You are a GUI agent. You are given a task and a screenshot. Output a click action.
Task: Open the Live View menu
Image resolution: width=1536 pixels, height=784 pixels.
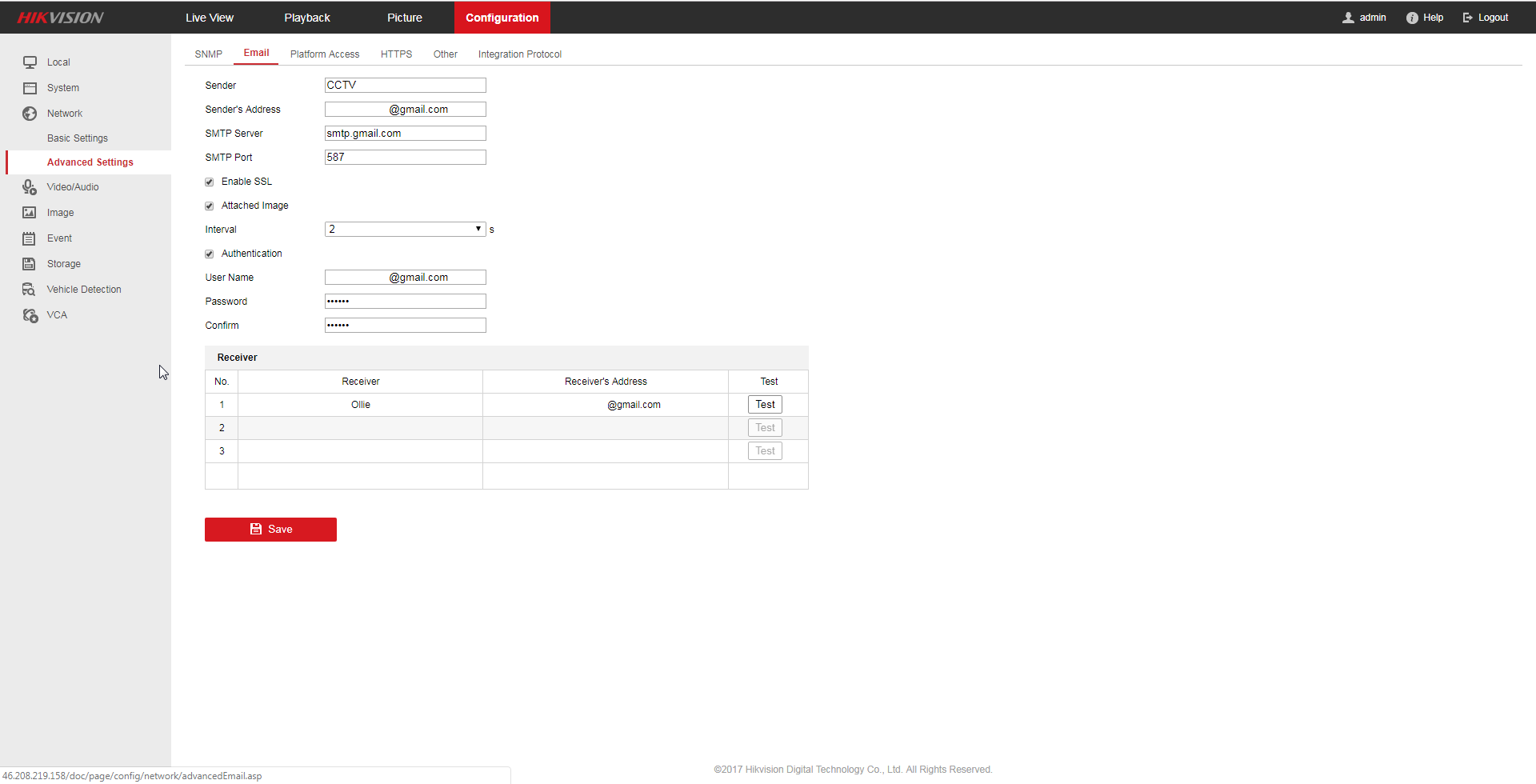coord(210,18)
